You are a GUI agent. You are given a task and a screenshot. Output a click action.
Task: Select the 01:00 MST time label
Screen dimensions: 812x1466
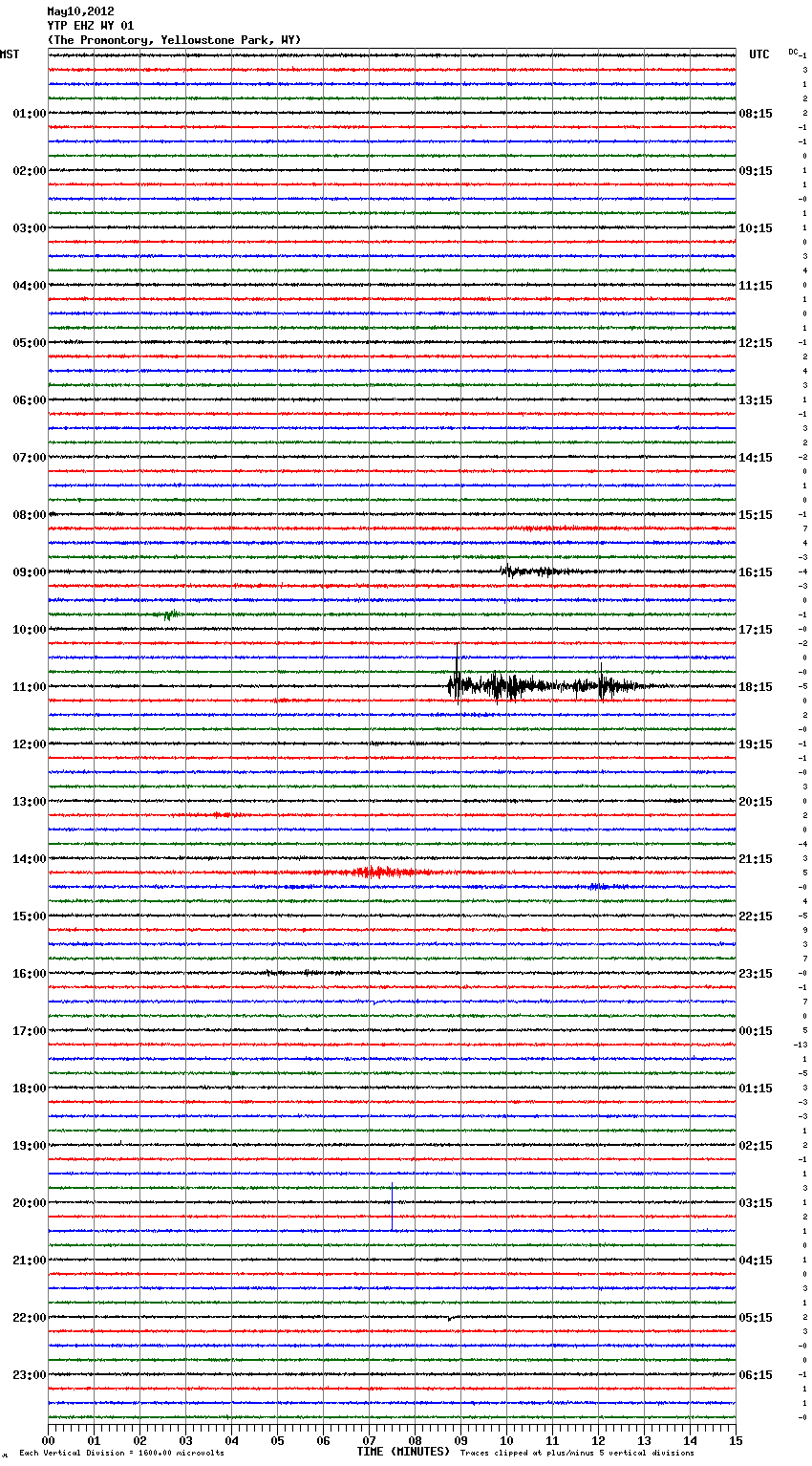pos(29,114)
